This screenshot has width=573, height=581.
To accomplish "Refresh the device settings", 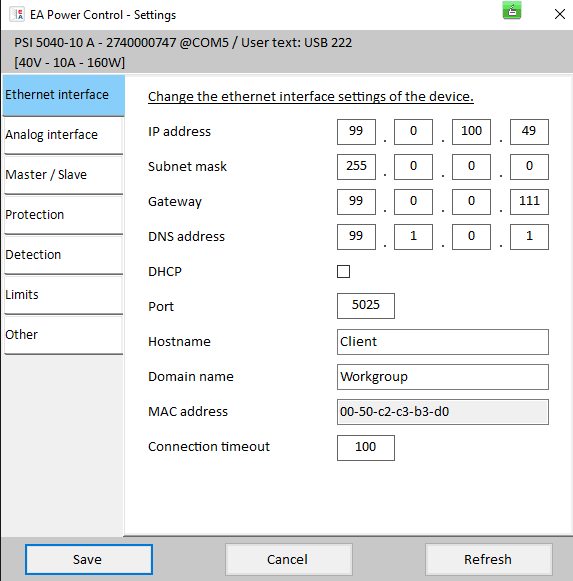I will pyautogui.click(x=488, y=559).
